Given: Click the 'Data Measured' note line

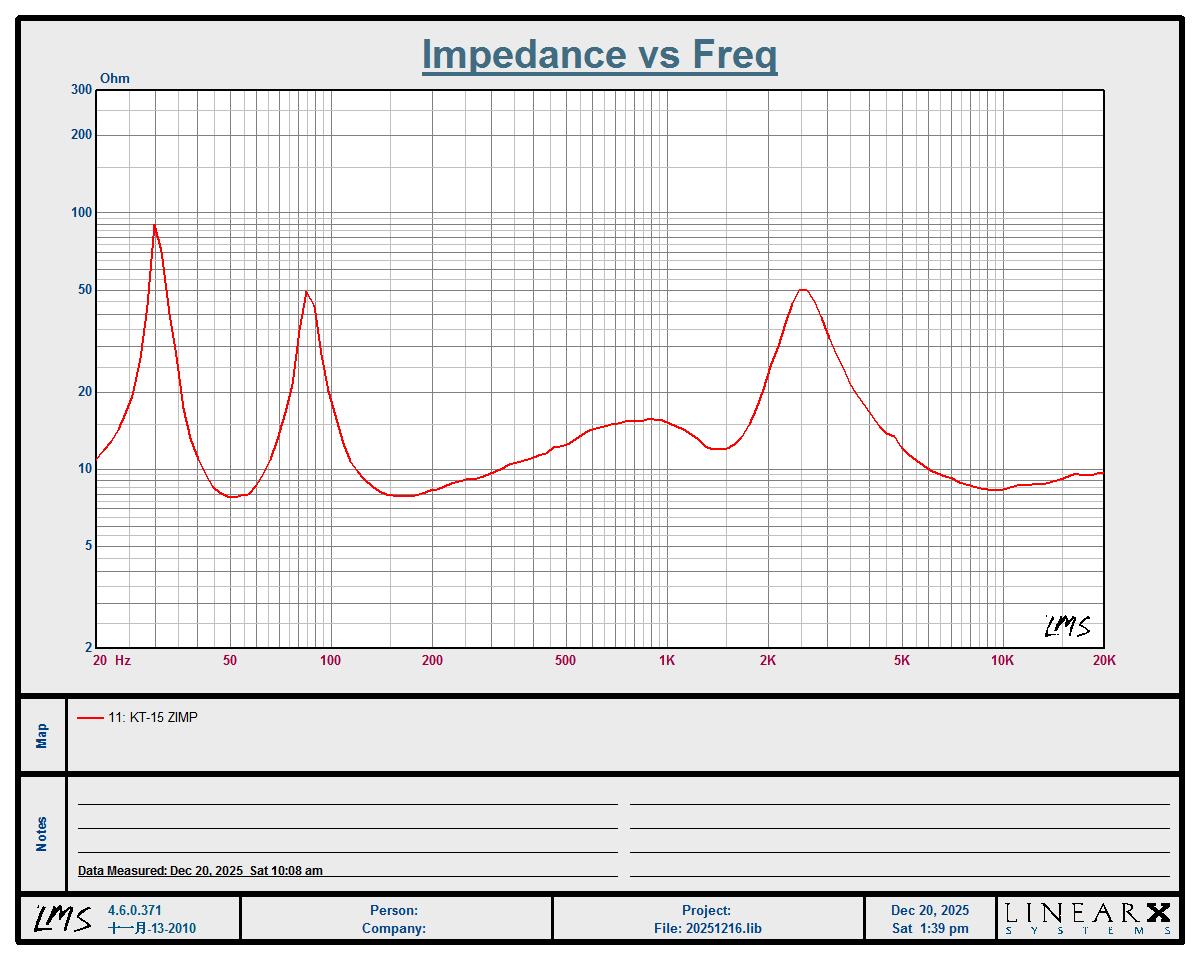Looking at the screenshot, I should tap(200, 871).
